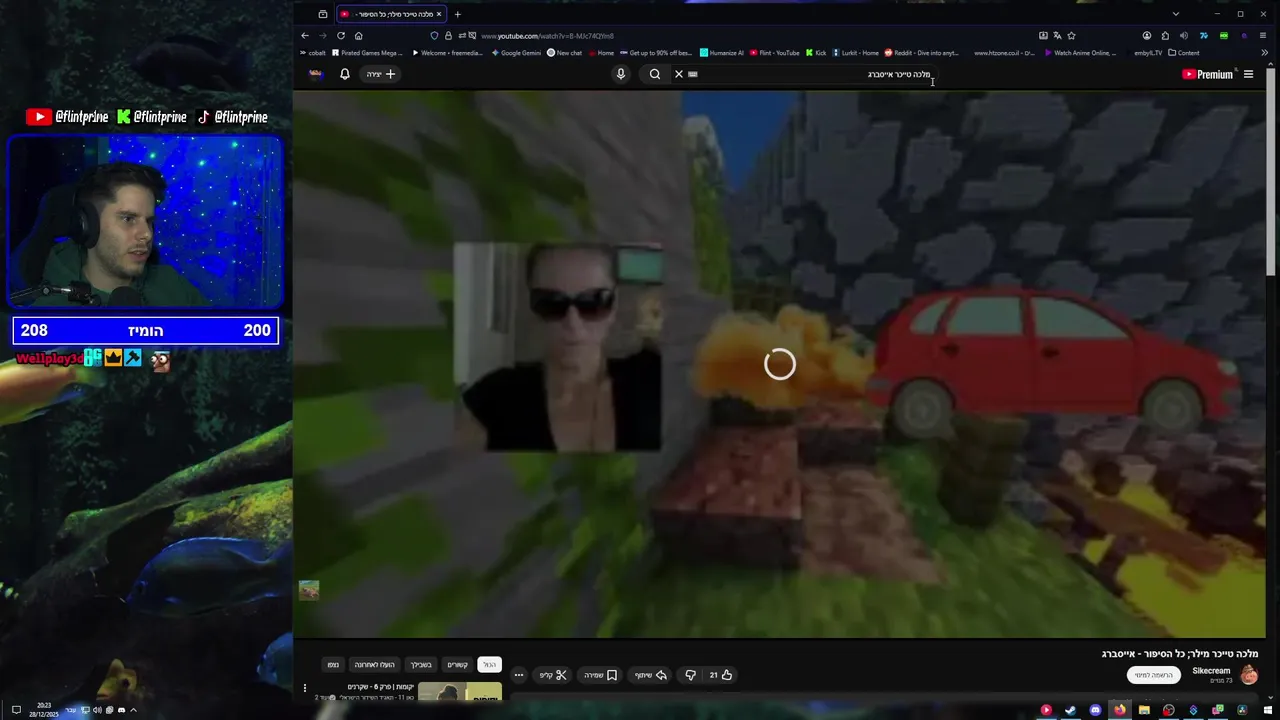
Task: Open the YouTube account avatar menu
Action: pos(316,74)
